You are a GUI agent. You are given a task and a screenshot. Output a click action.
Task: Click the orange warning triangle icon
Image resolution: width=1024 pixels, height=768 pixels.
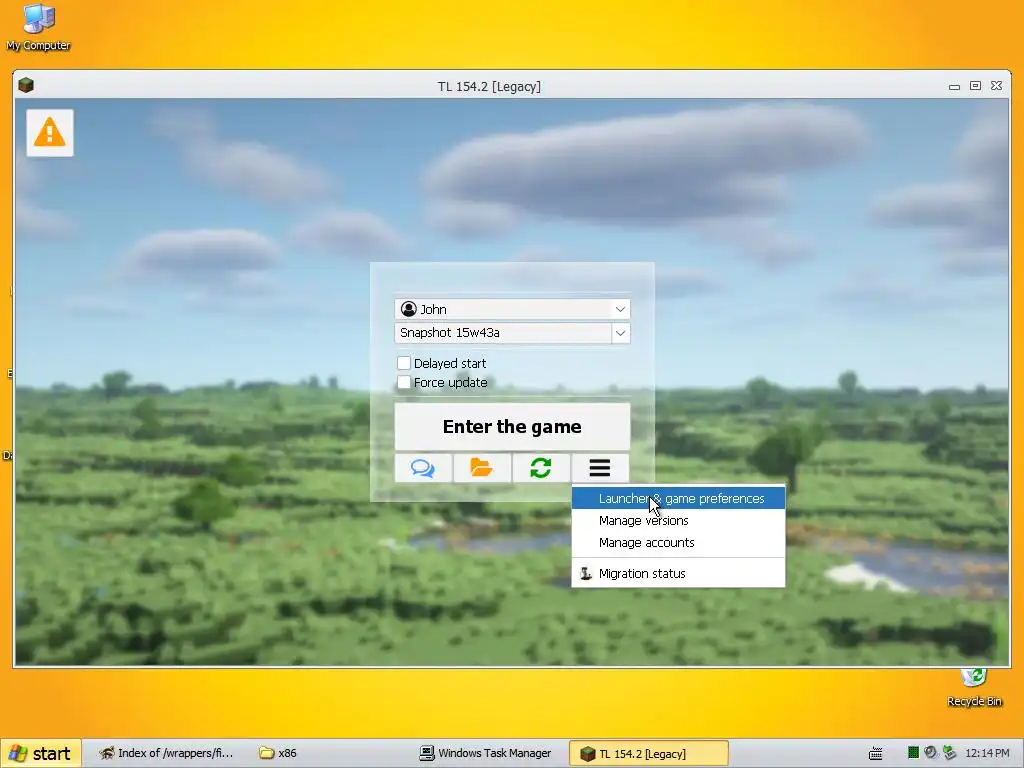coord(50,133)
